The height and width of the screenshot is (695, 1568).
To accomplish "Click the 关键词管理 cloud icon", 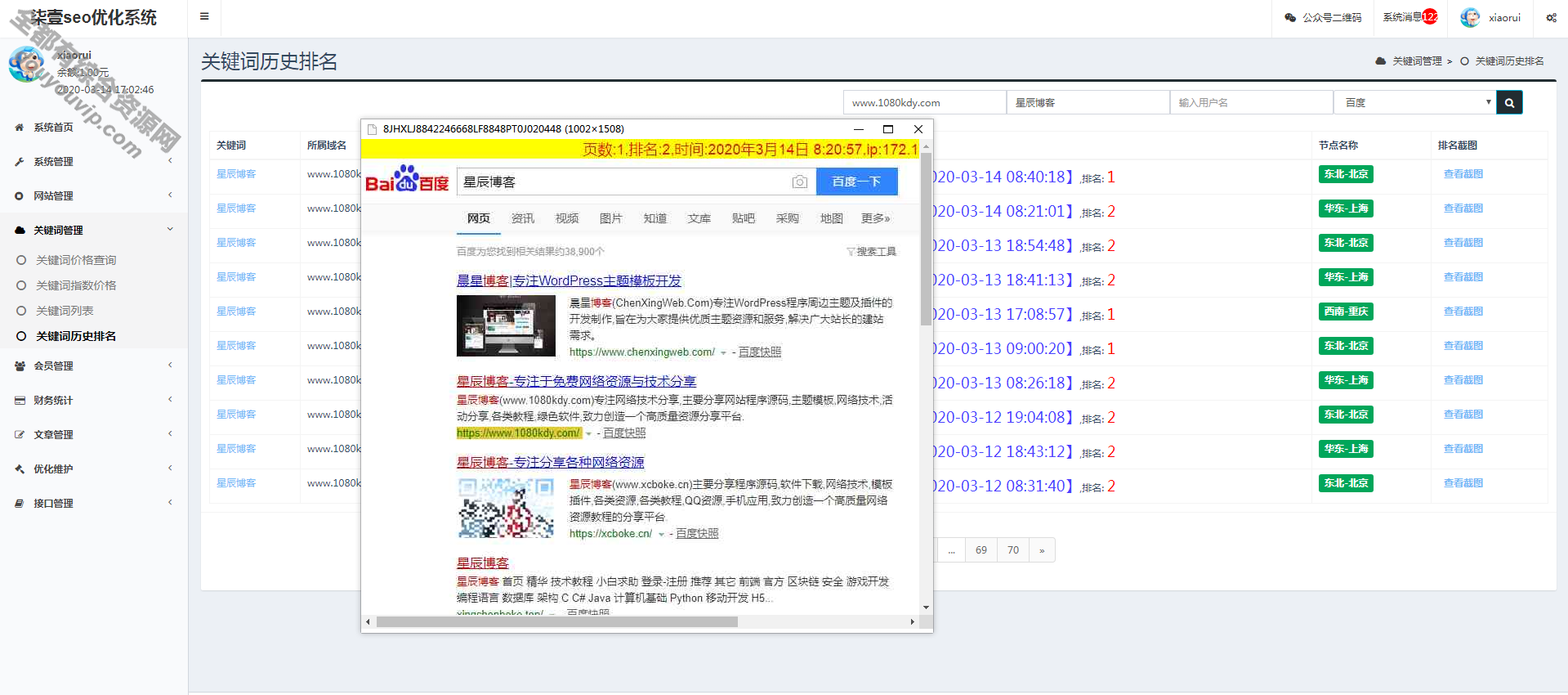I will coord(20,230).
